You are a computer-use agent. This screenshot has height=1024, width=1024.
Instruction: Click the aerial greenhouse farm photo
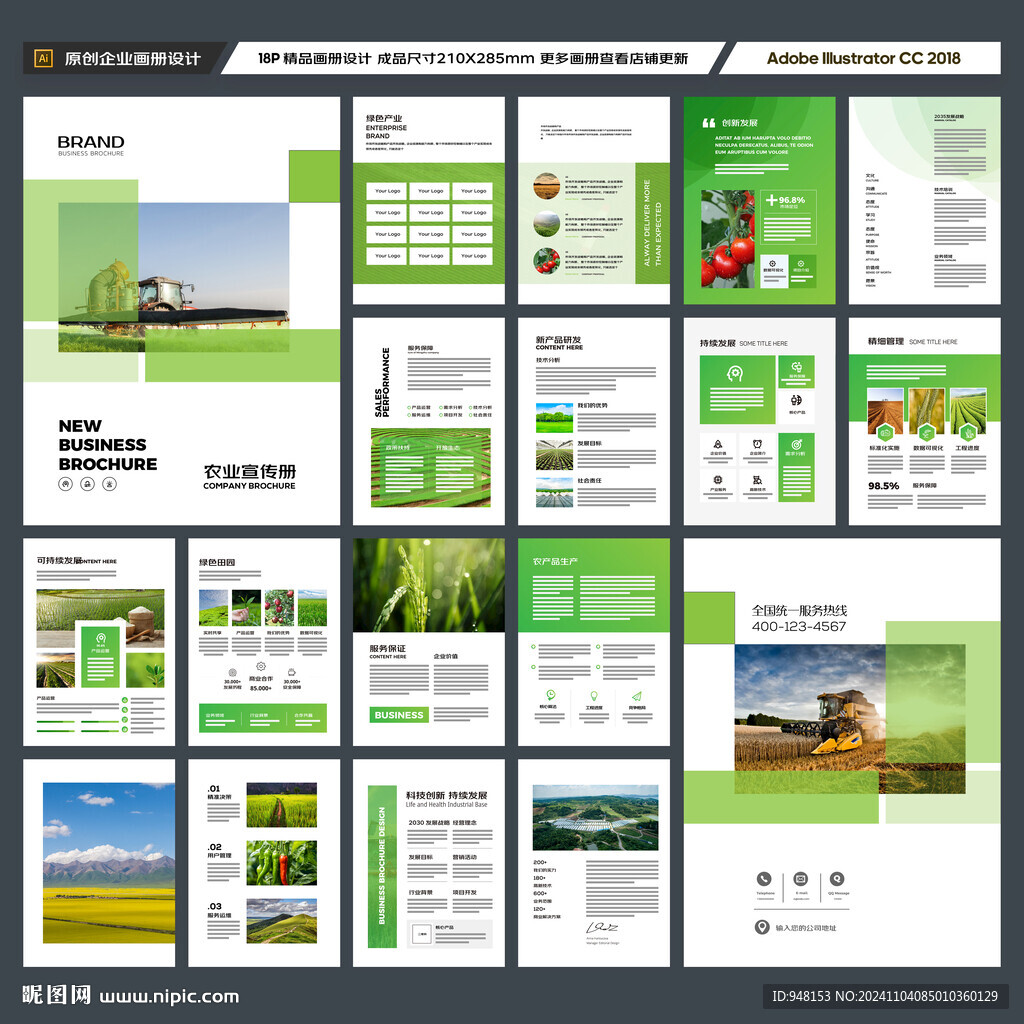click(x=596, y=818)
